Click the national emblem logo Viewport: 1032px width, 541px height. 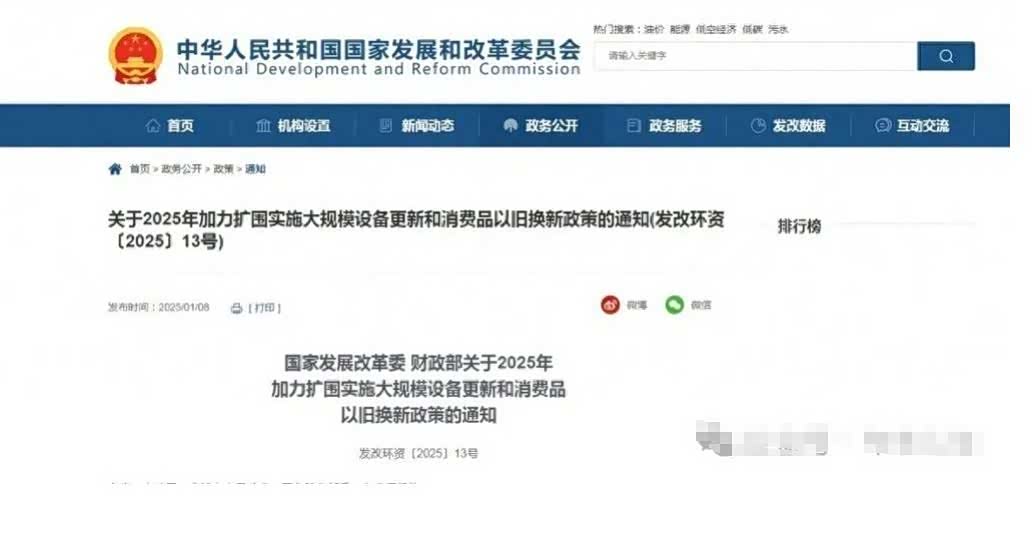tap(136, 55)
